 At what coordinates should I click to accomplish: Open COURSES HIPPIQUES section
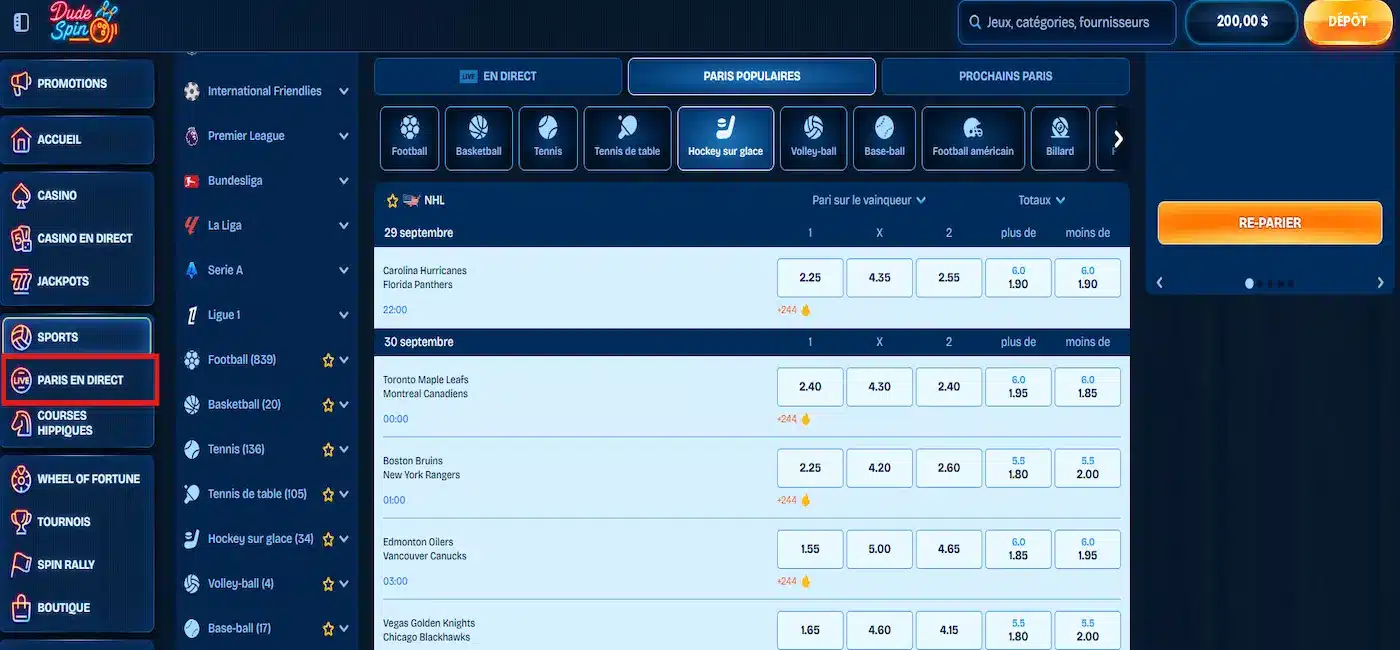pos(78,423)
